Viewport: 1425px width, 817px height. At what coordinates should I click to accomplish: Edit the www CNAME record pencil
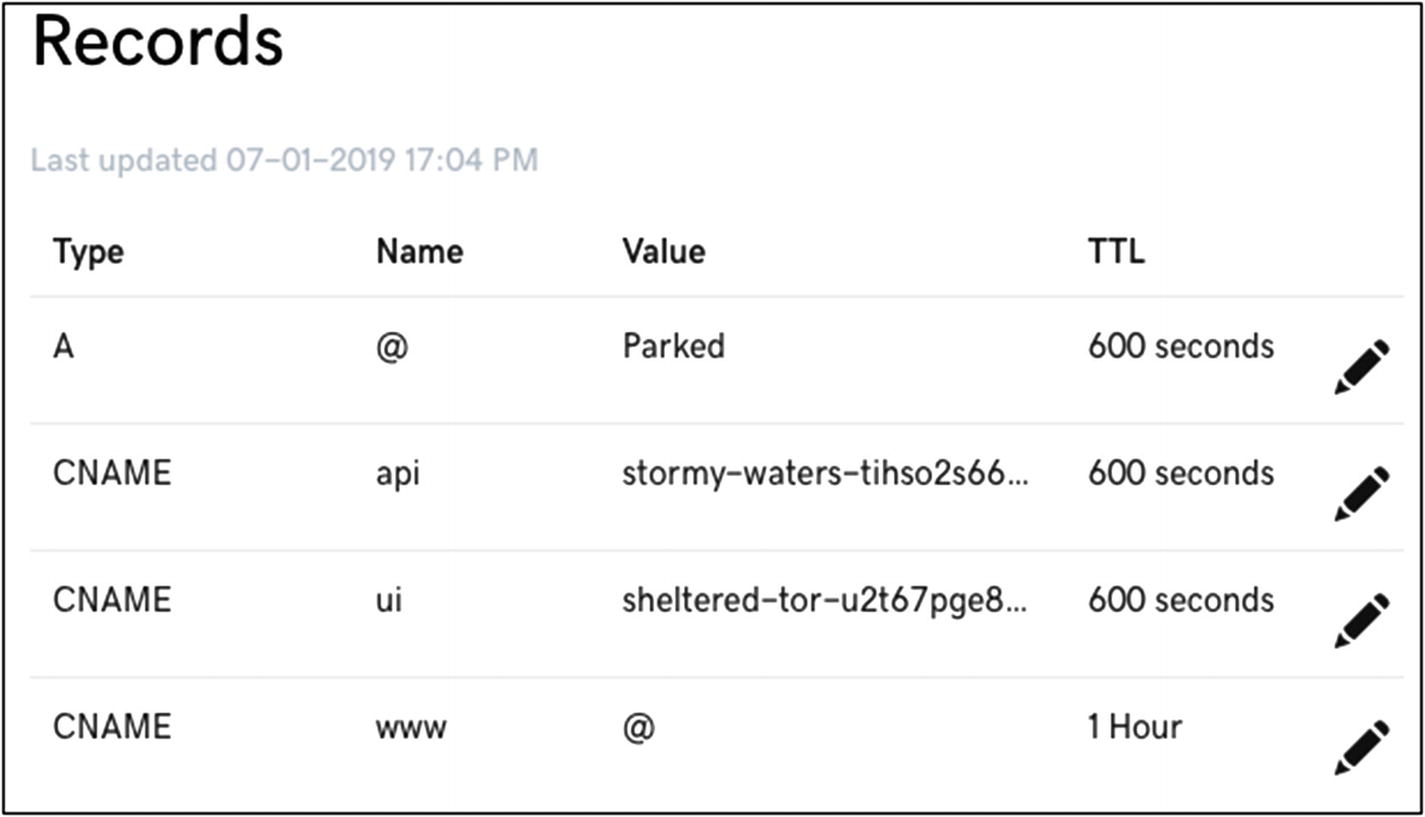[x=1361, y=746]
